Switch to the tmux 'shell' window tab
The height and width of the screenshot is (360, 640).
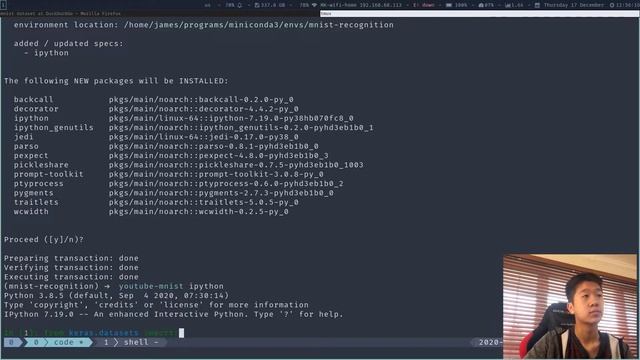pos(131,342)
